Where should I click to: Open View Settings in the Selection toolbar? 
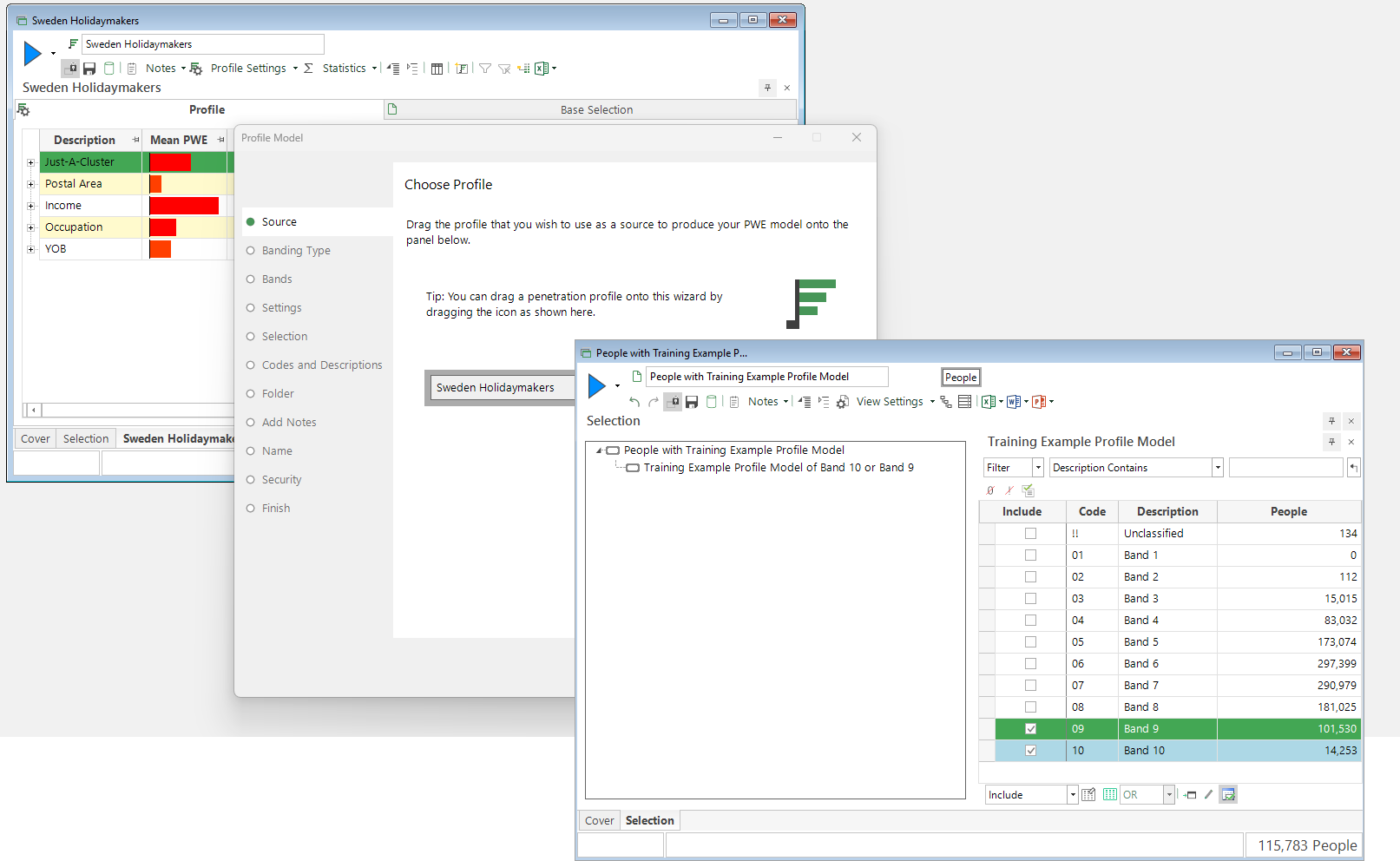point(889,402)
